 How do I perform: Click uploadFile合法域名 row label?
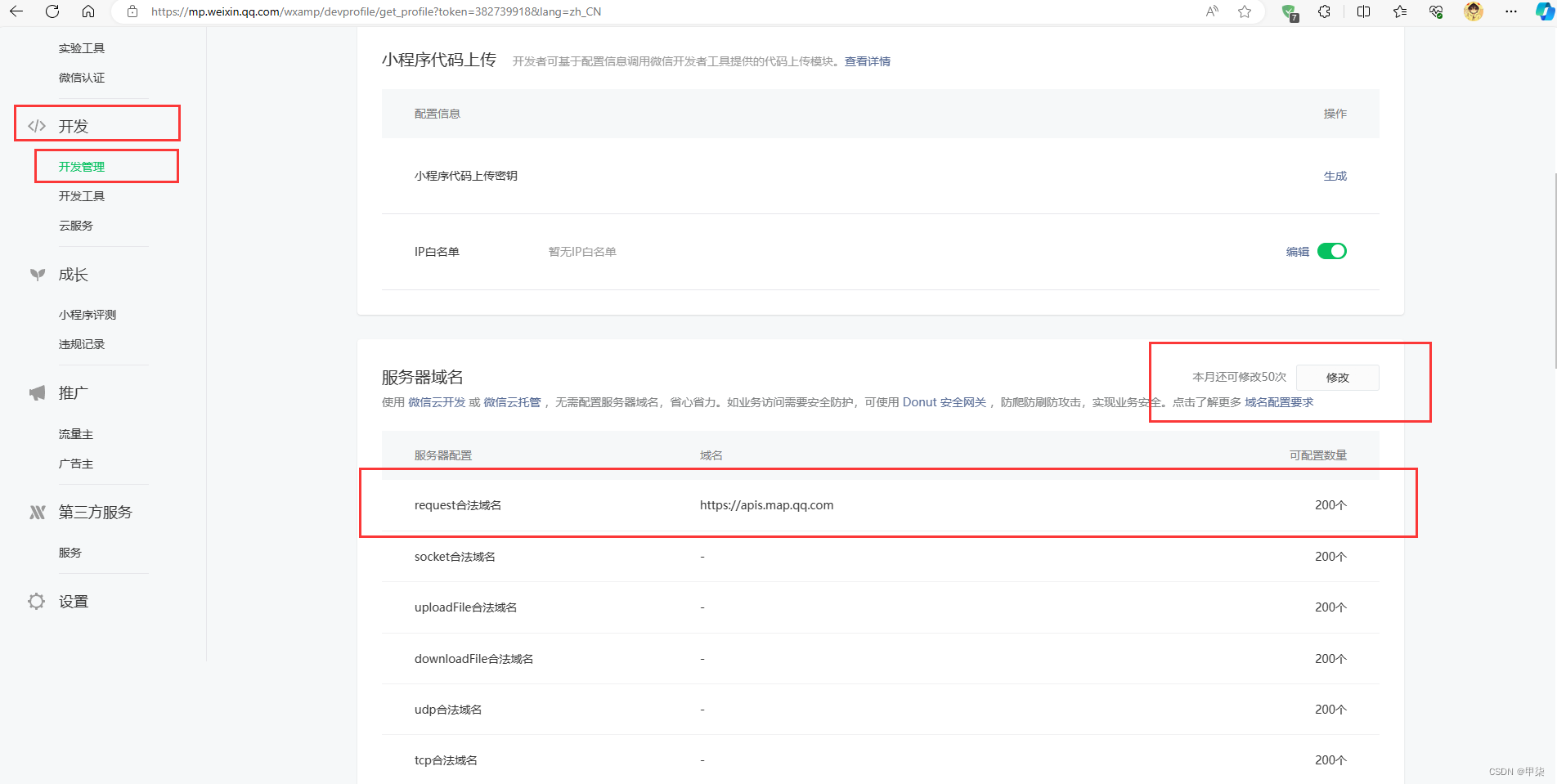[466, 607]
